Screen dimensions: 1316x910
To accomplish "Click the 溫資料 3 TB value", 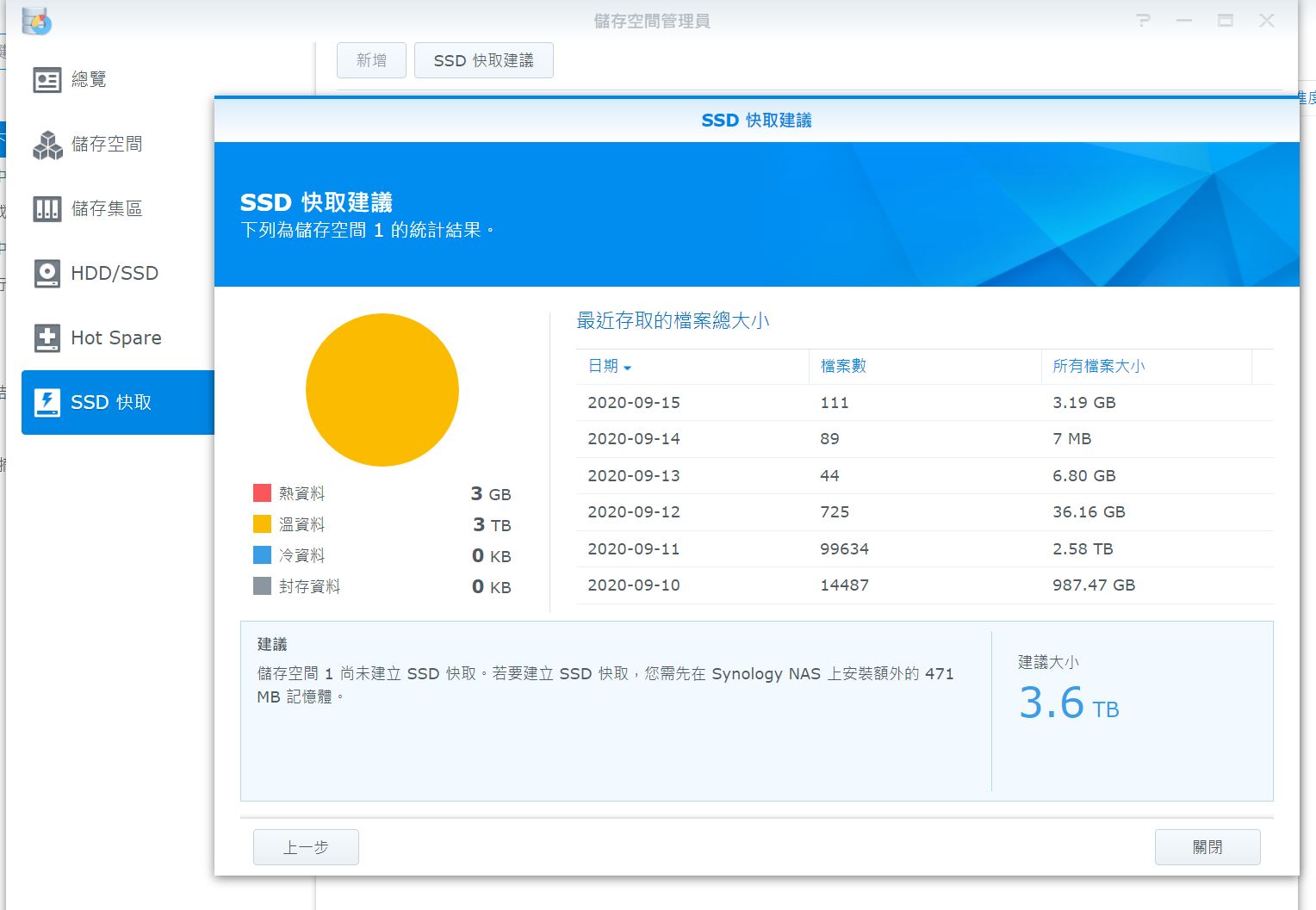I will click(x=492, y=525).
